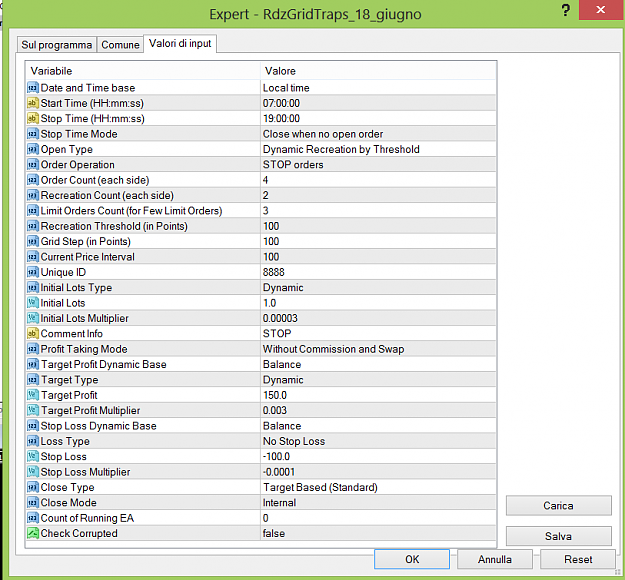
Task: Click the icon beside Target Type
Action: pos(33,379)
